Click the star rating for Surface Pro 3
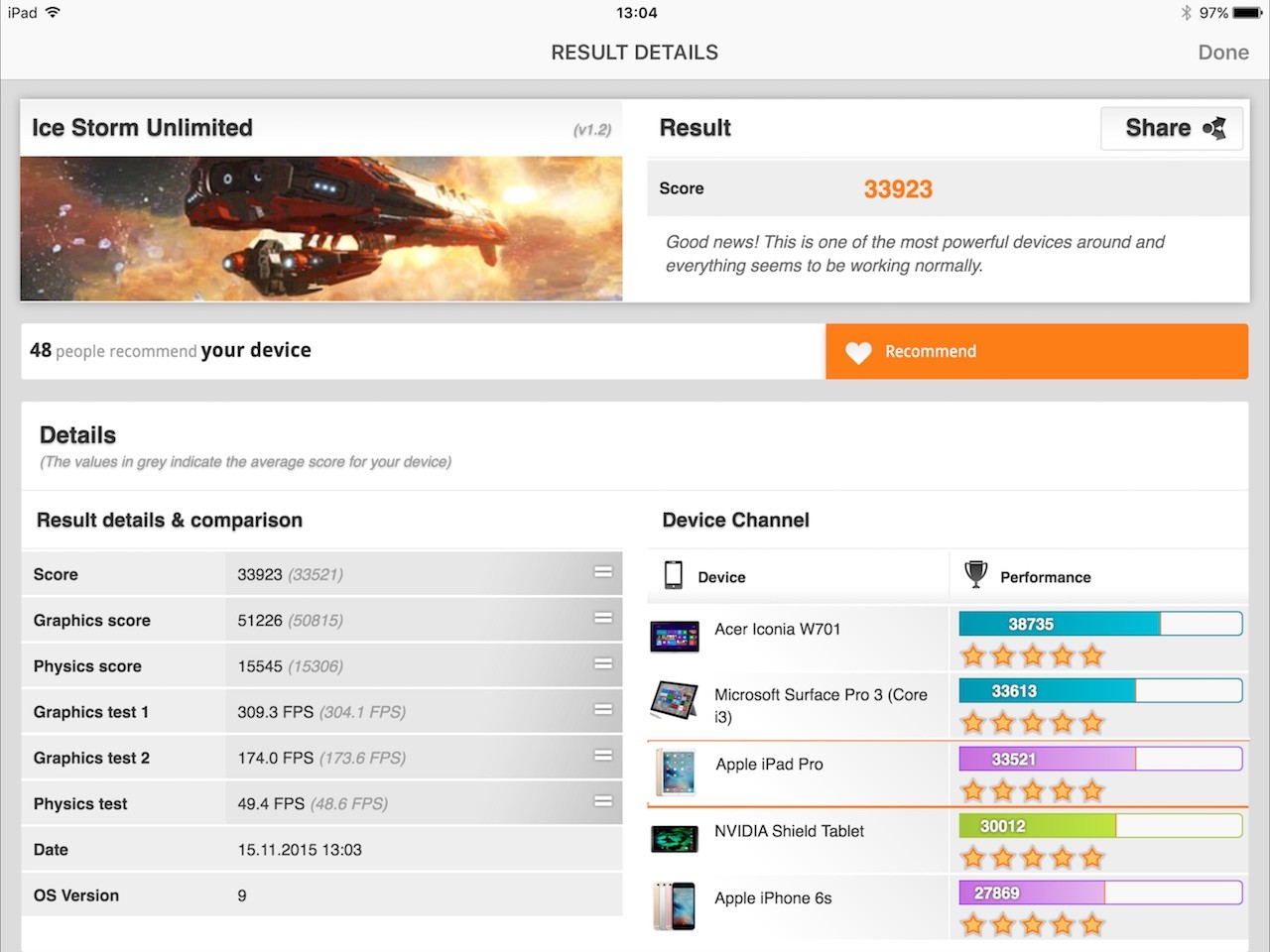This screenshot has height=952, width=1270. coord(1032,723)
